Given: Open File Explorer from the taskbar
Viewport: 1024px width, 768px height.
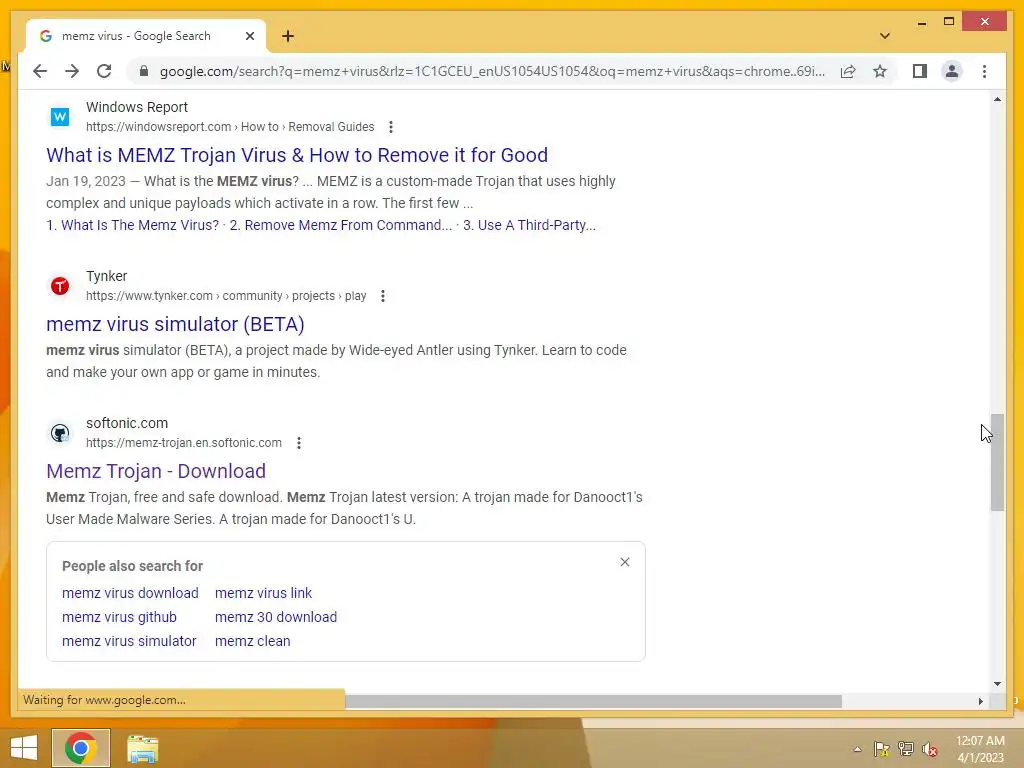Looking at the screenshot, I should [142, 748].
